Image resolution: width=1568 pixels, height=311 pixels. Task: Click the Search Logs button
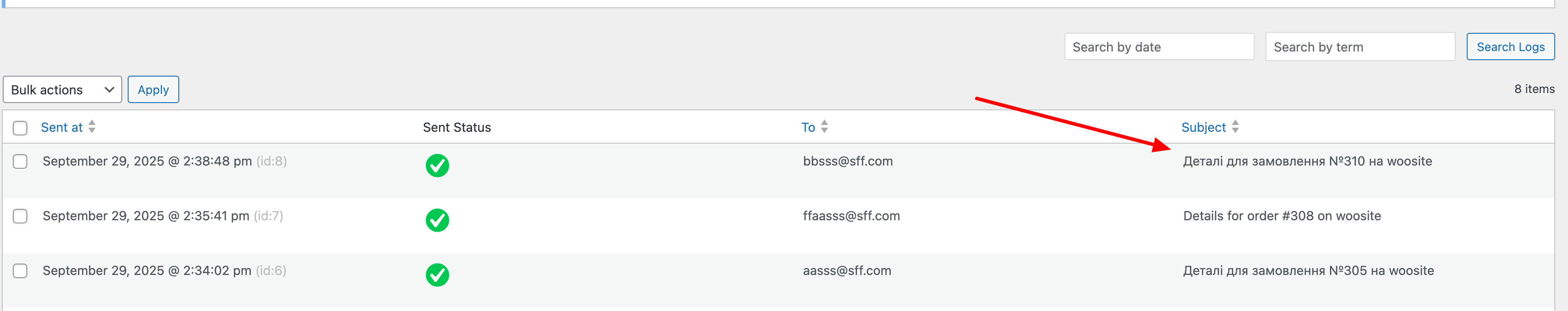click(x=1510, y=47)
